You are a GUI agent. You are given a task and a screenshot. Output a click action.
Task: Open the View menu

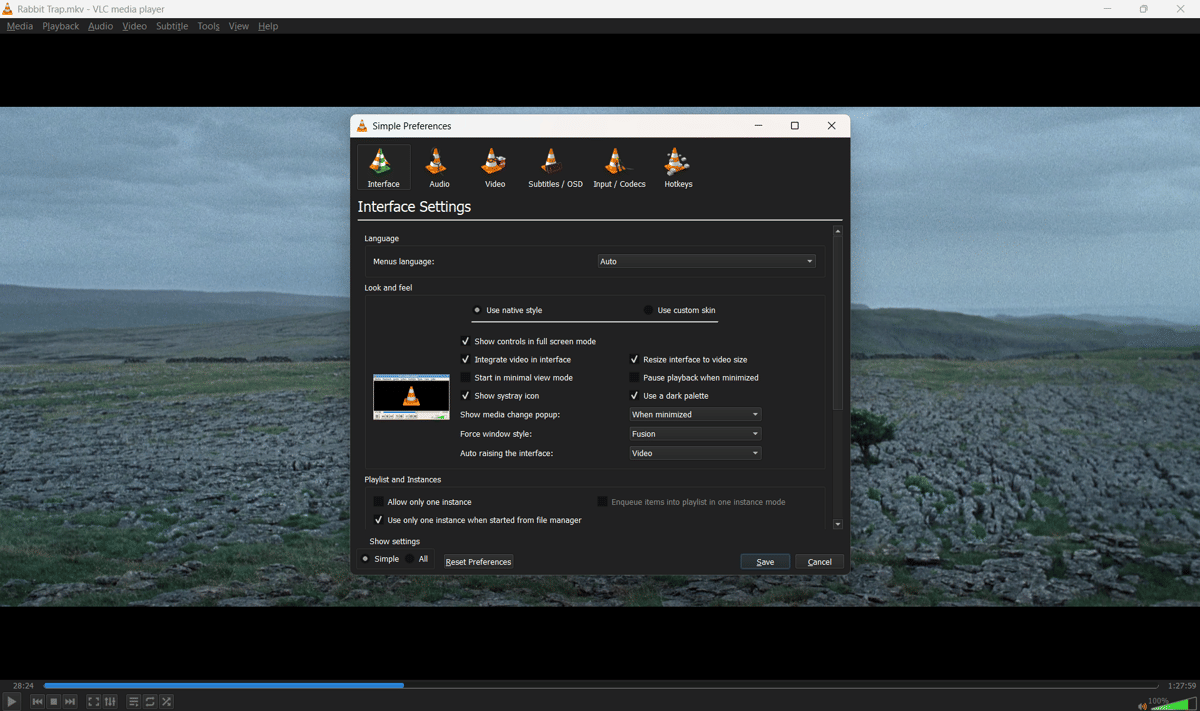(238, 26)
